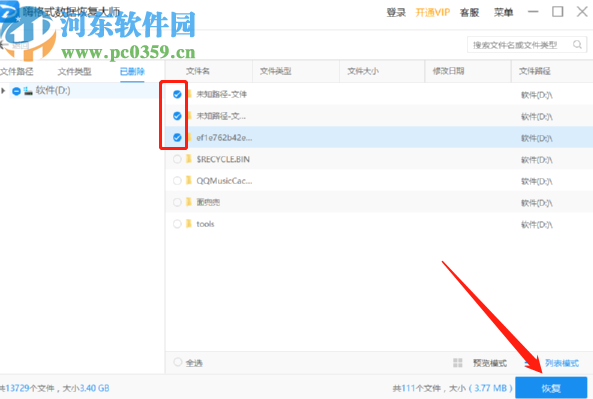Minimize the window

coord(533,12)
